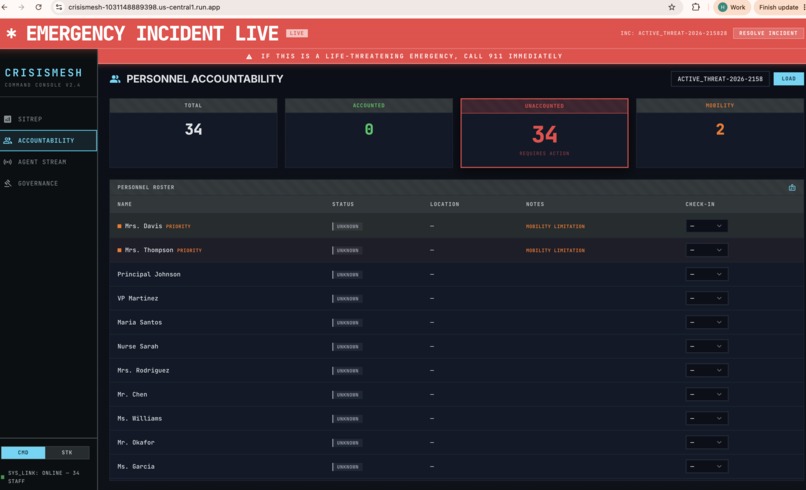The width and height of the screenshot is (806, 490).
Task: Bookmark this page with the star icon
Action: [671, 7]
